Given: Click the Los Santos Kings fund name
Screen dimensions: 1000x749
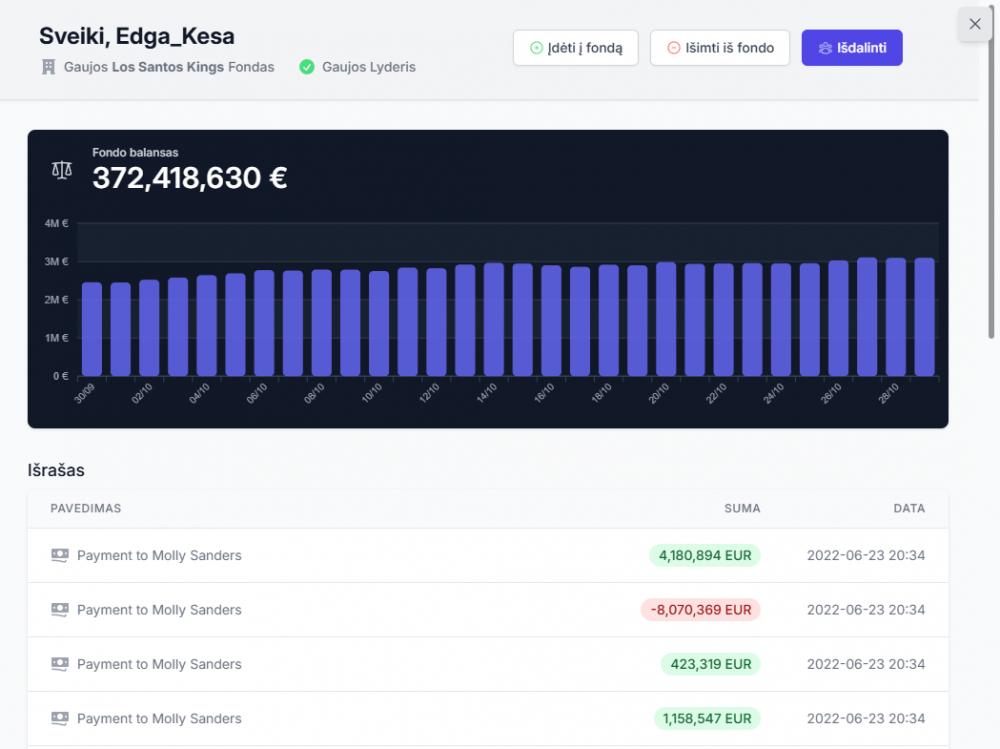Looking at the screenshot, I should point(168,67).
